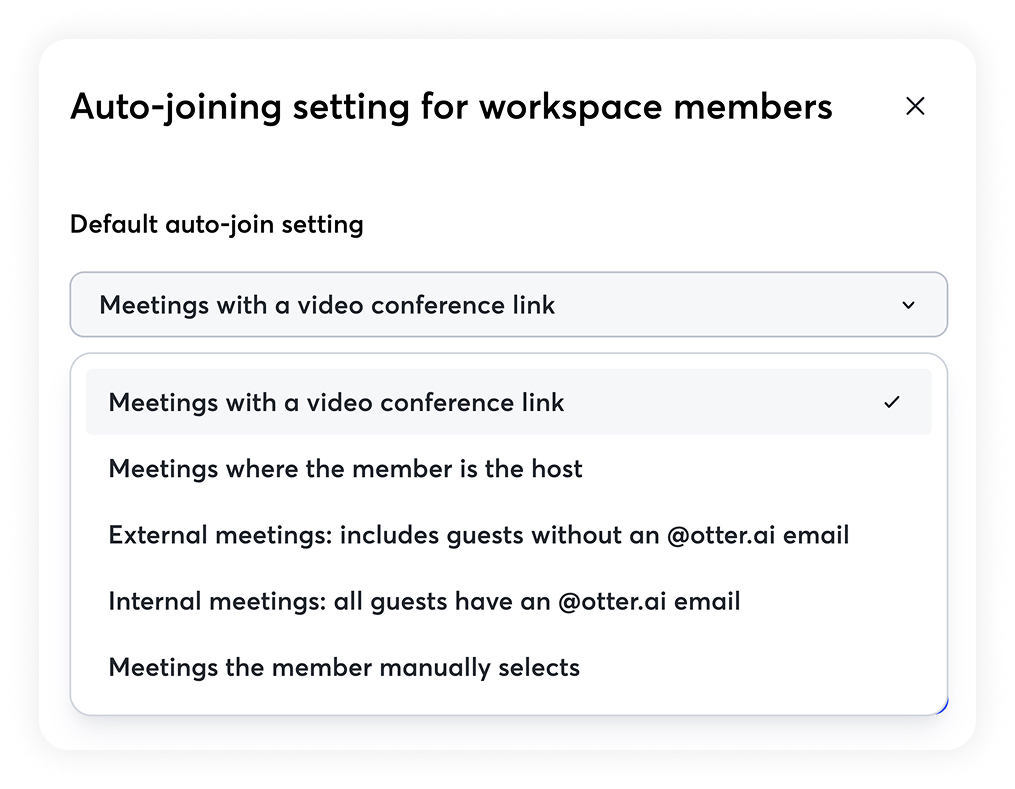Click the selected value text in the combo box
This screenshot has height=789, width=1015.
coord(327,305)
